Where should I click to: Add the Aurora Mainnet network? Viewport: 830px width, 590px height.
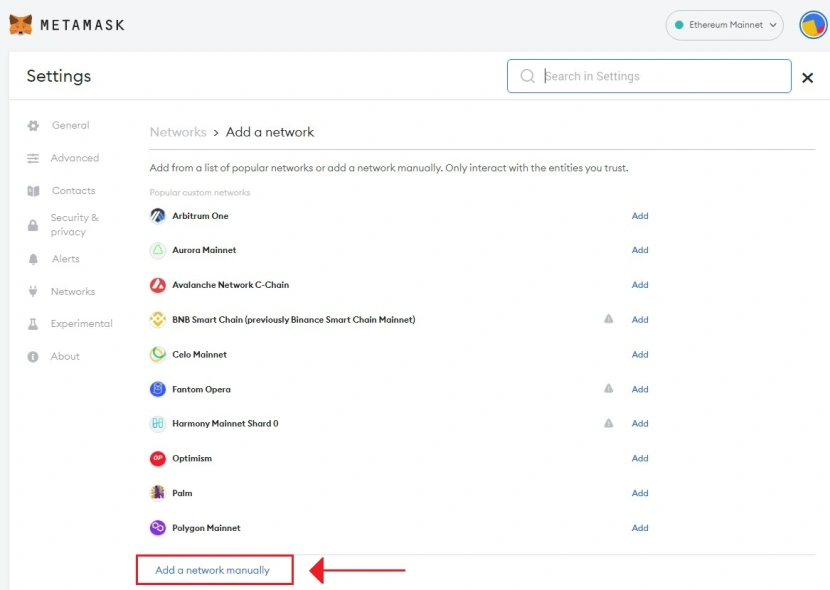(x=640, y=250)
